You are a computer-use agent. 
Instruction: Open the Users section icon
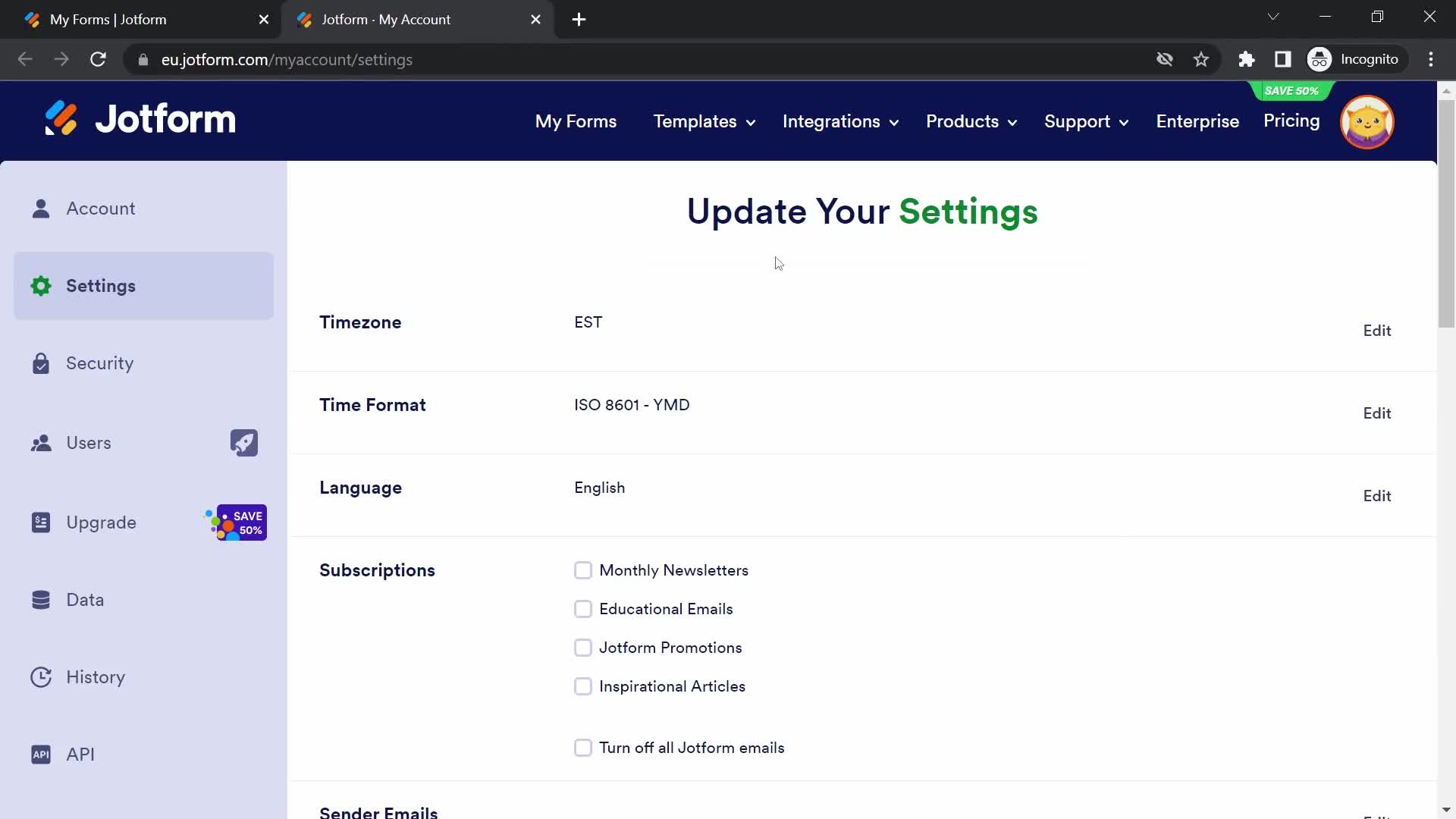click(x=42, y=443)
